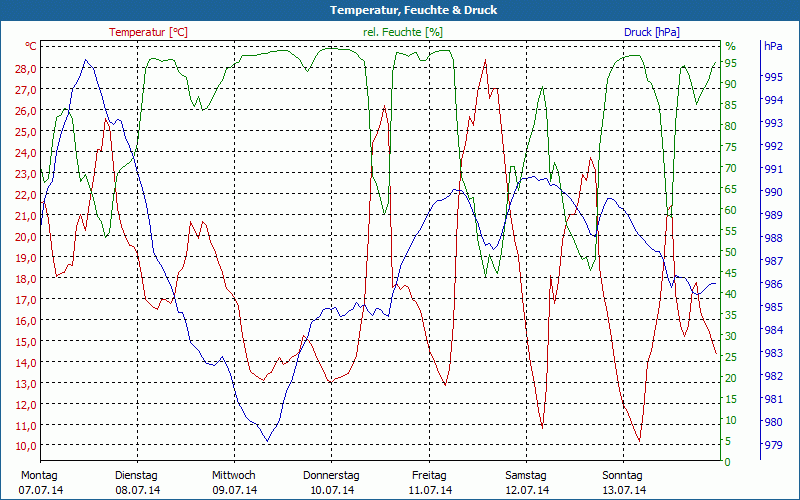Click the 'Mittwoch' day label
The width and height of the screenshot is (800, 500).
(234, 475)
